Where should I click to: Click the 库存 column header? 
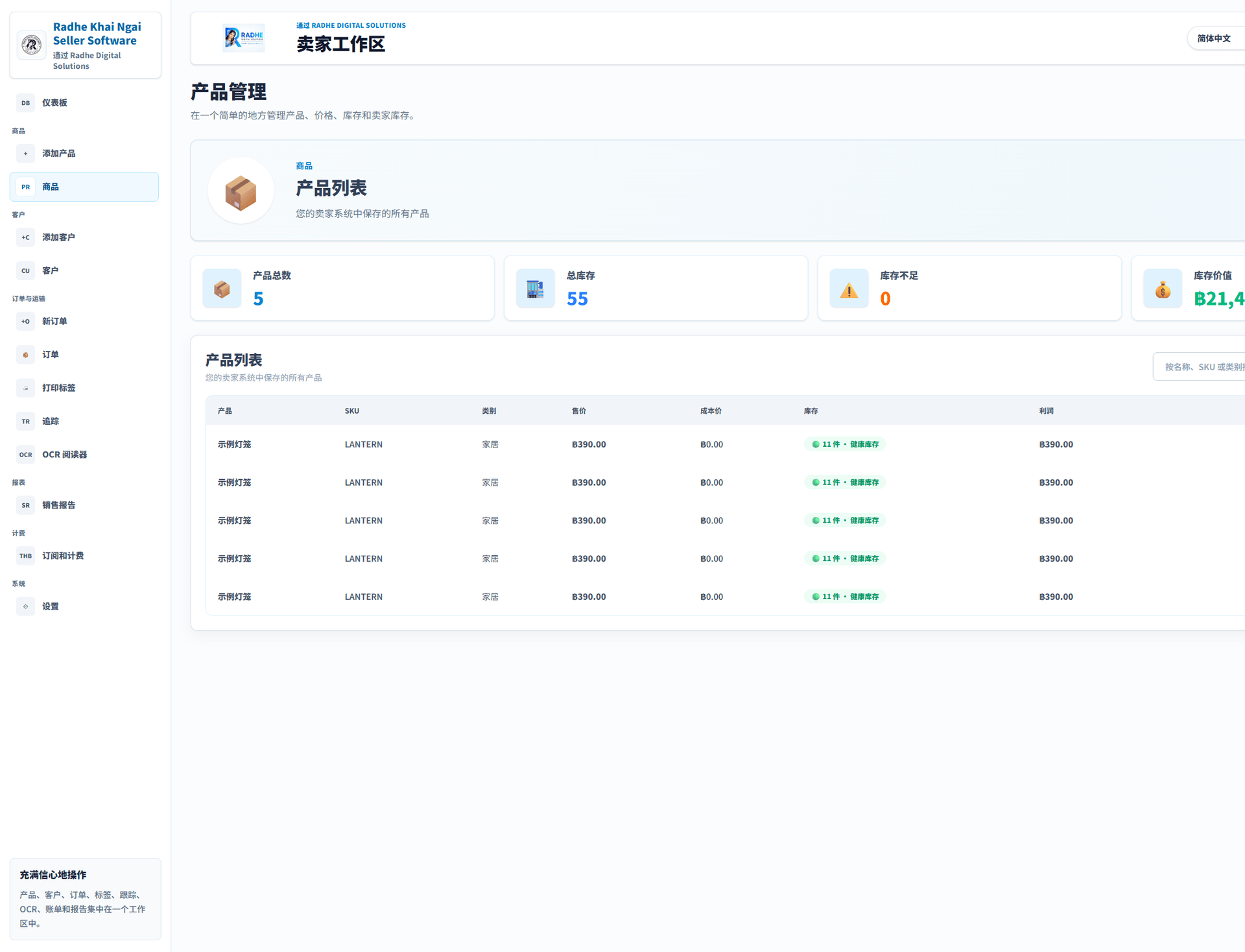811,411
